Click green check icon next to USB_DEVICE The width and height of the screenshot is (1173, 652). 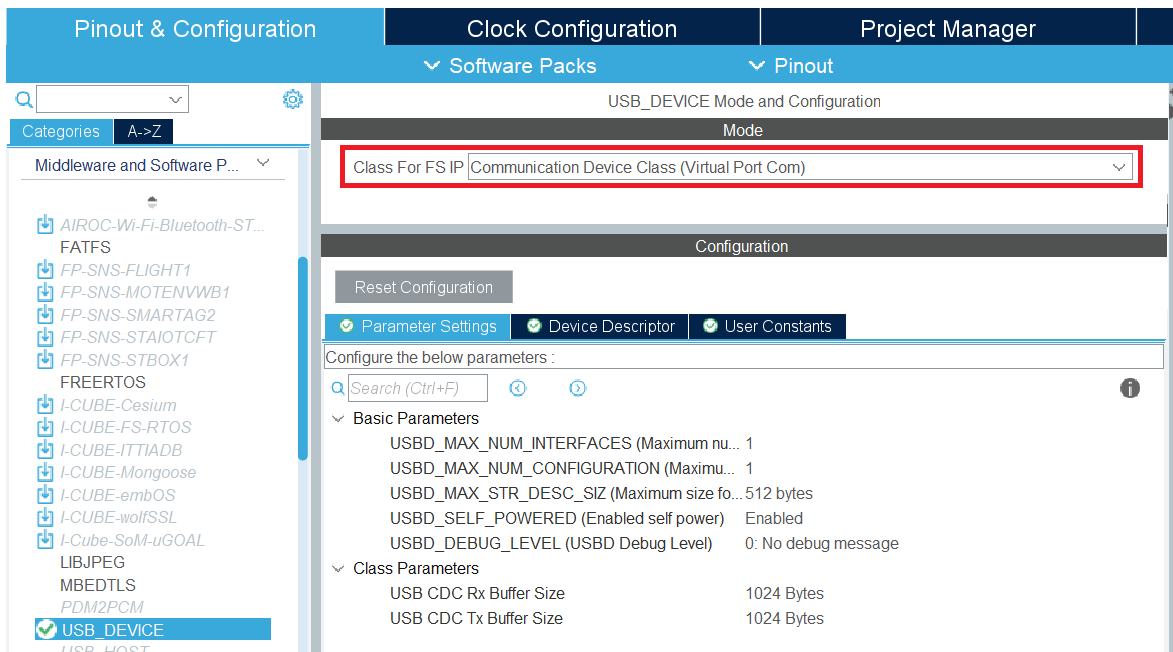pyautogui.click(x=46, y=629)
